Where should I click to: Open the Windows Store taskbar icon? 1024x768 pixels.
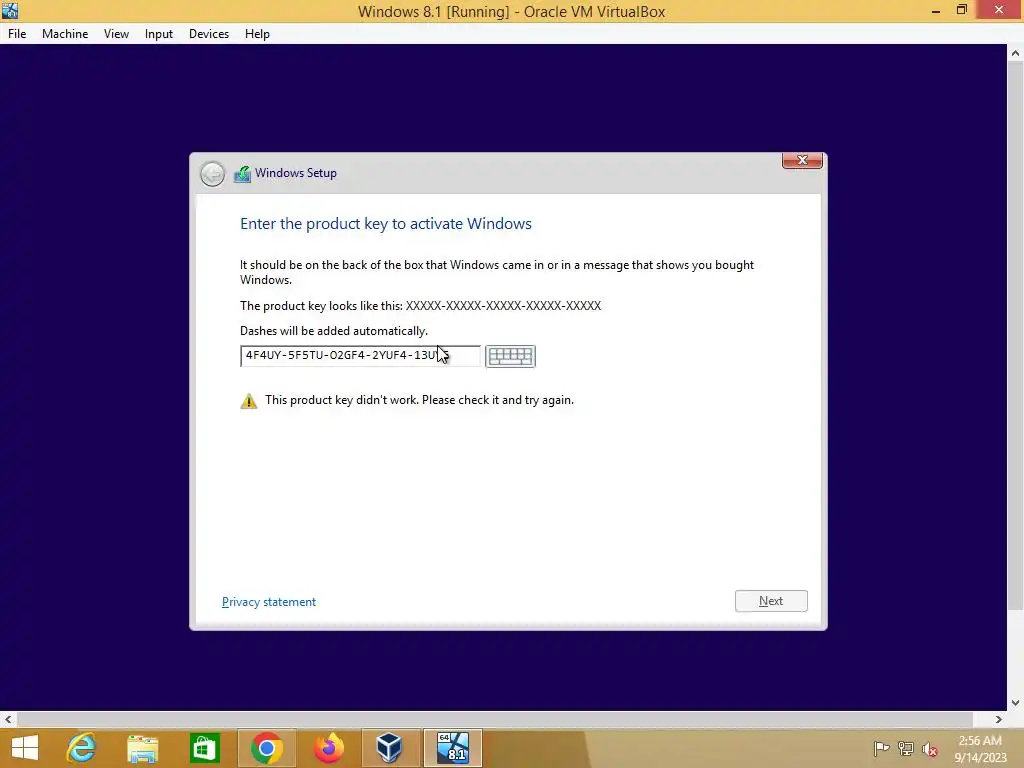pyautogui.click(x=204, y=748)
